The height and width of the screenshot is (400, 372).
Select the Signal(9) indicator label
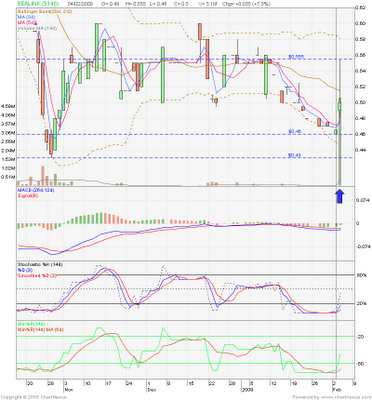28,196
